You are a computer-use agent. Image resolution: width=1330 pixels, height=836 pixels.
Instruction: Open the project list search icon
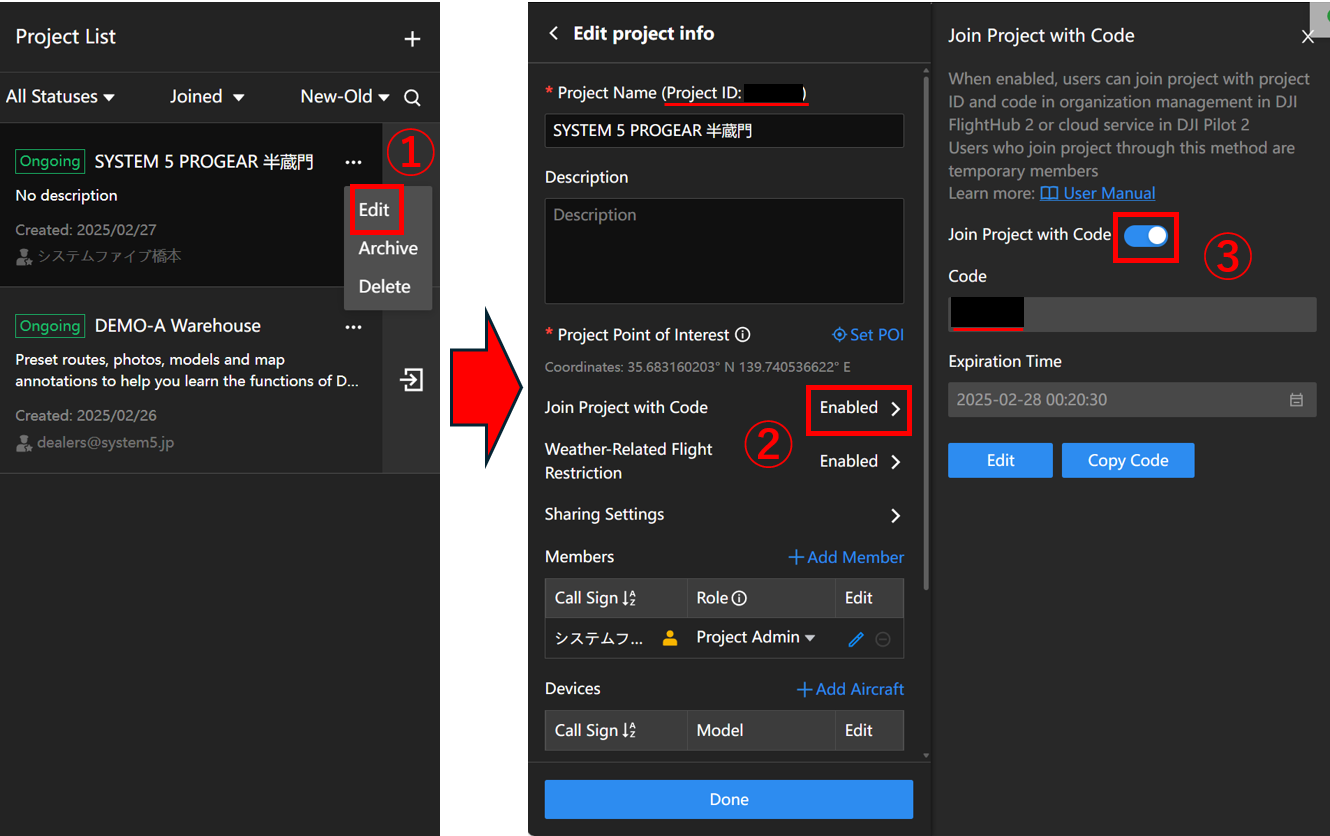coord(412,97)
